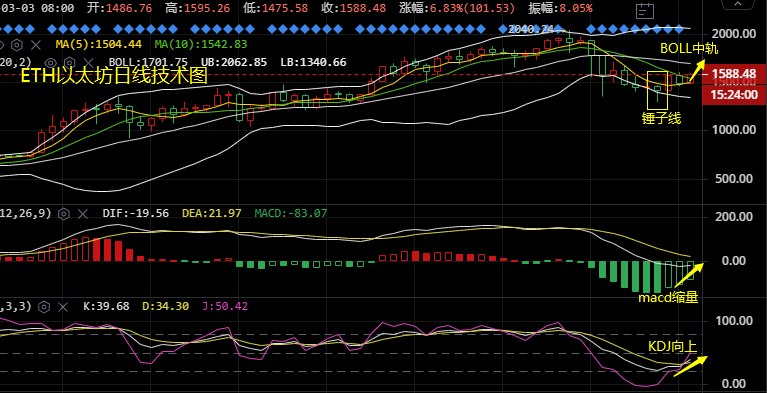Image resolution: width=767 pixels, height=393 pixels.
Task: Click the high price 1595.26
Action: (207, 8)
